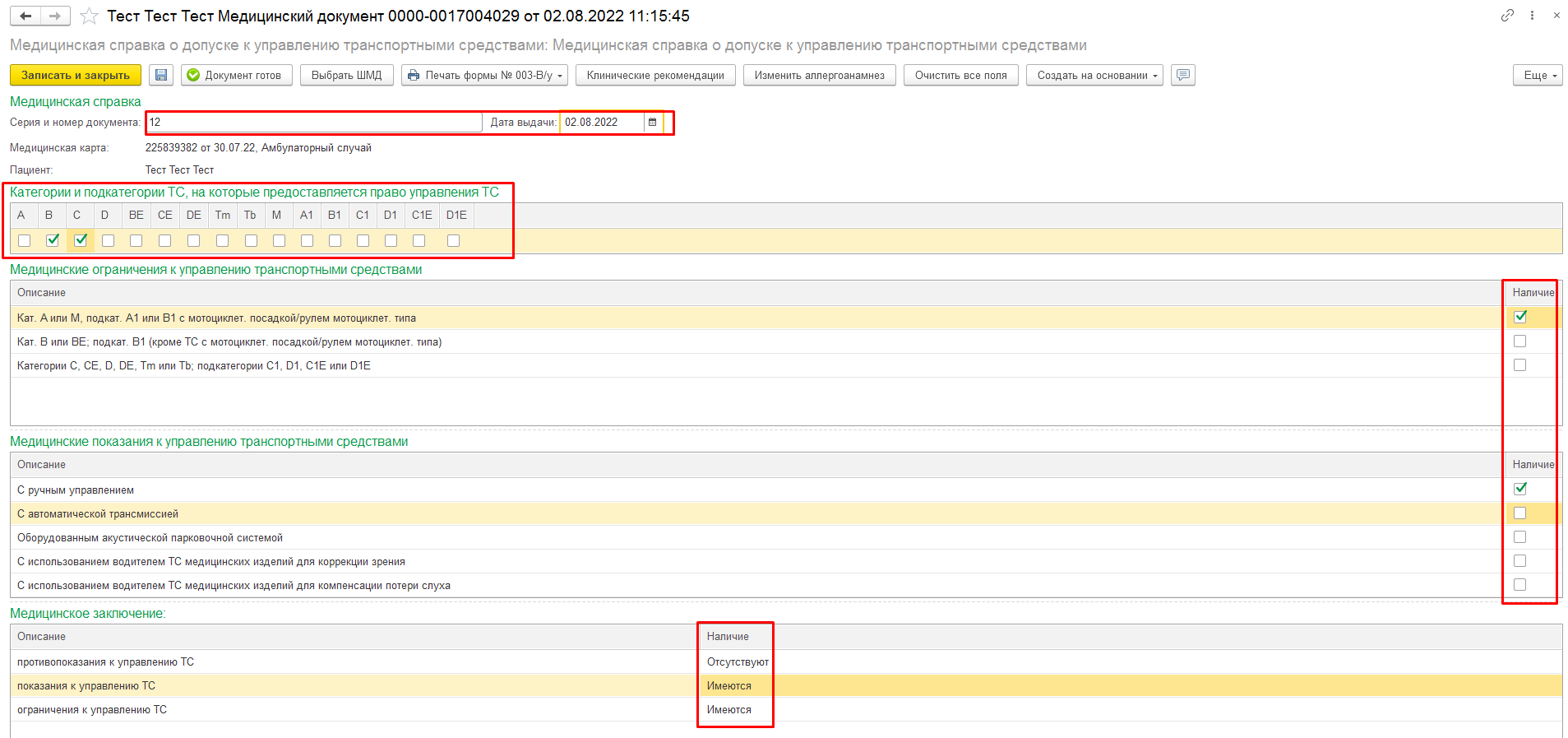Expand the Еще menu
The width and height of the screenshot is (1568, 738).
(x=1537, y=75)
